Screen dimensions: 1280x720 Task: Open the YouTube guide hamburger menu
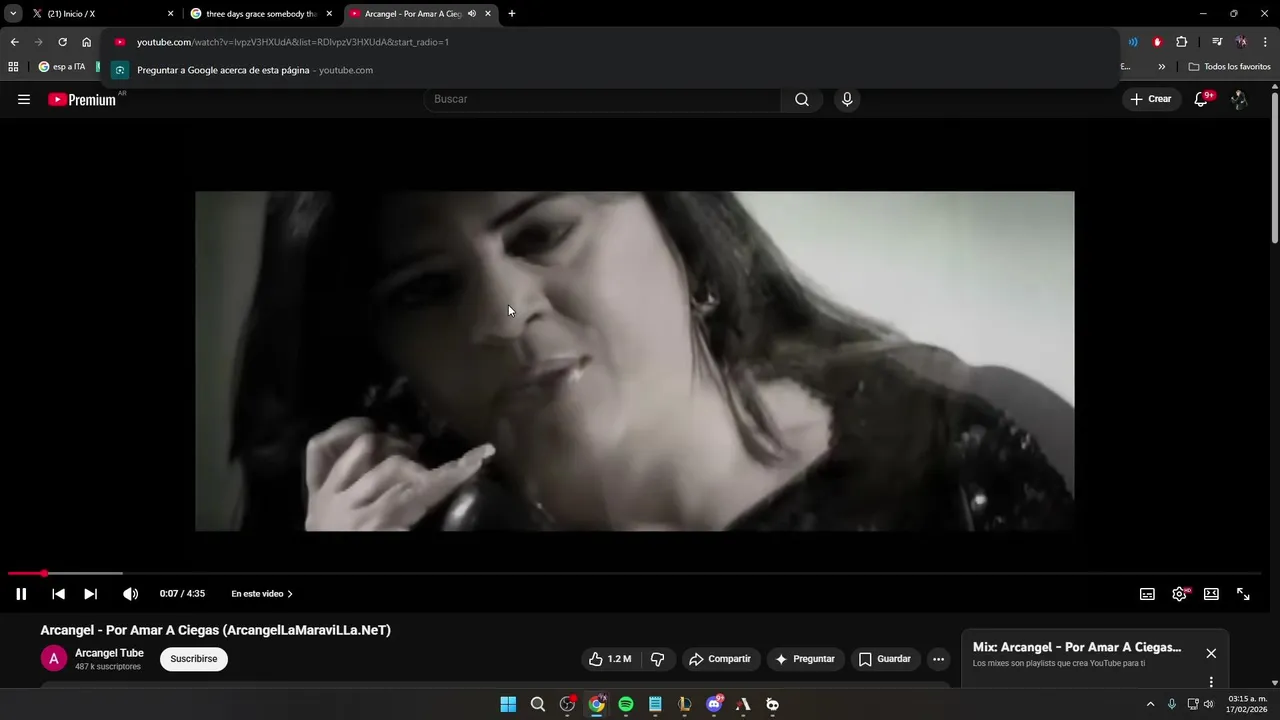pos(24,99)
